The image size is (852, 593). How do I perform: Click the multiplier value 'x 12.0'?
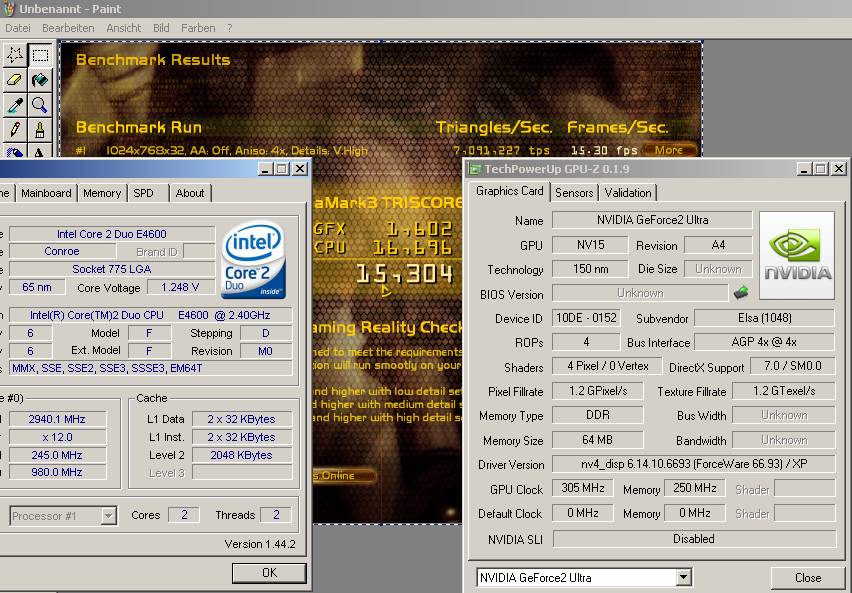(57, 437)
